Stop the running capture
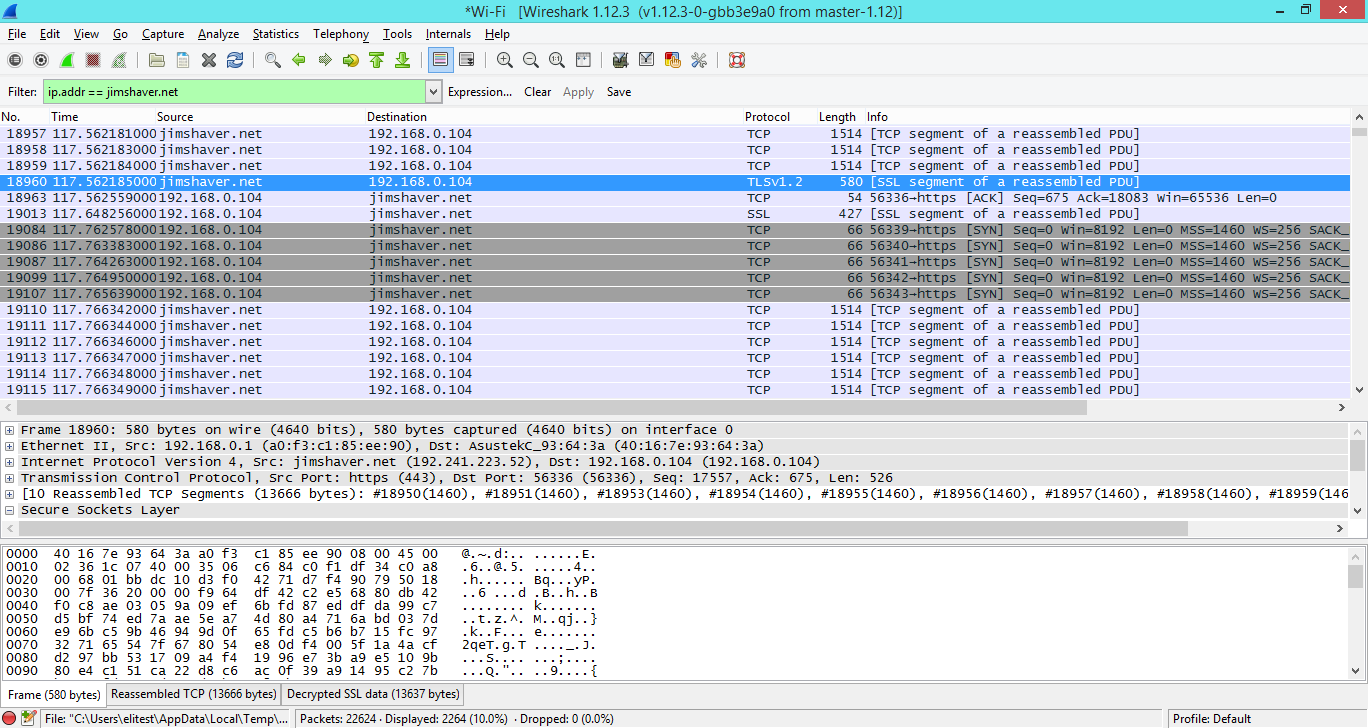 click(93, 60)
